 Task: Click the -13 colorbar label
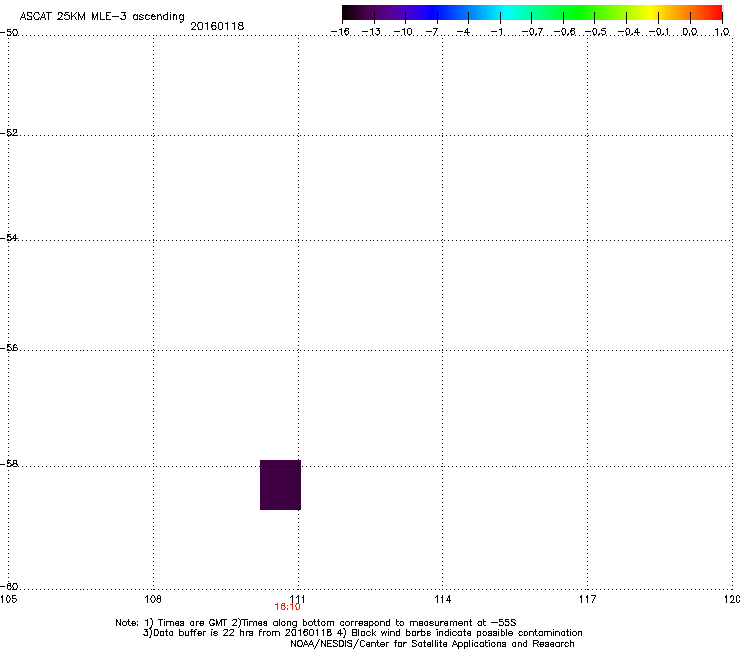click(371, 32)
